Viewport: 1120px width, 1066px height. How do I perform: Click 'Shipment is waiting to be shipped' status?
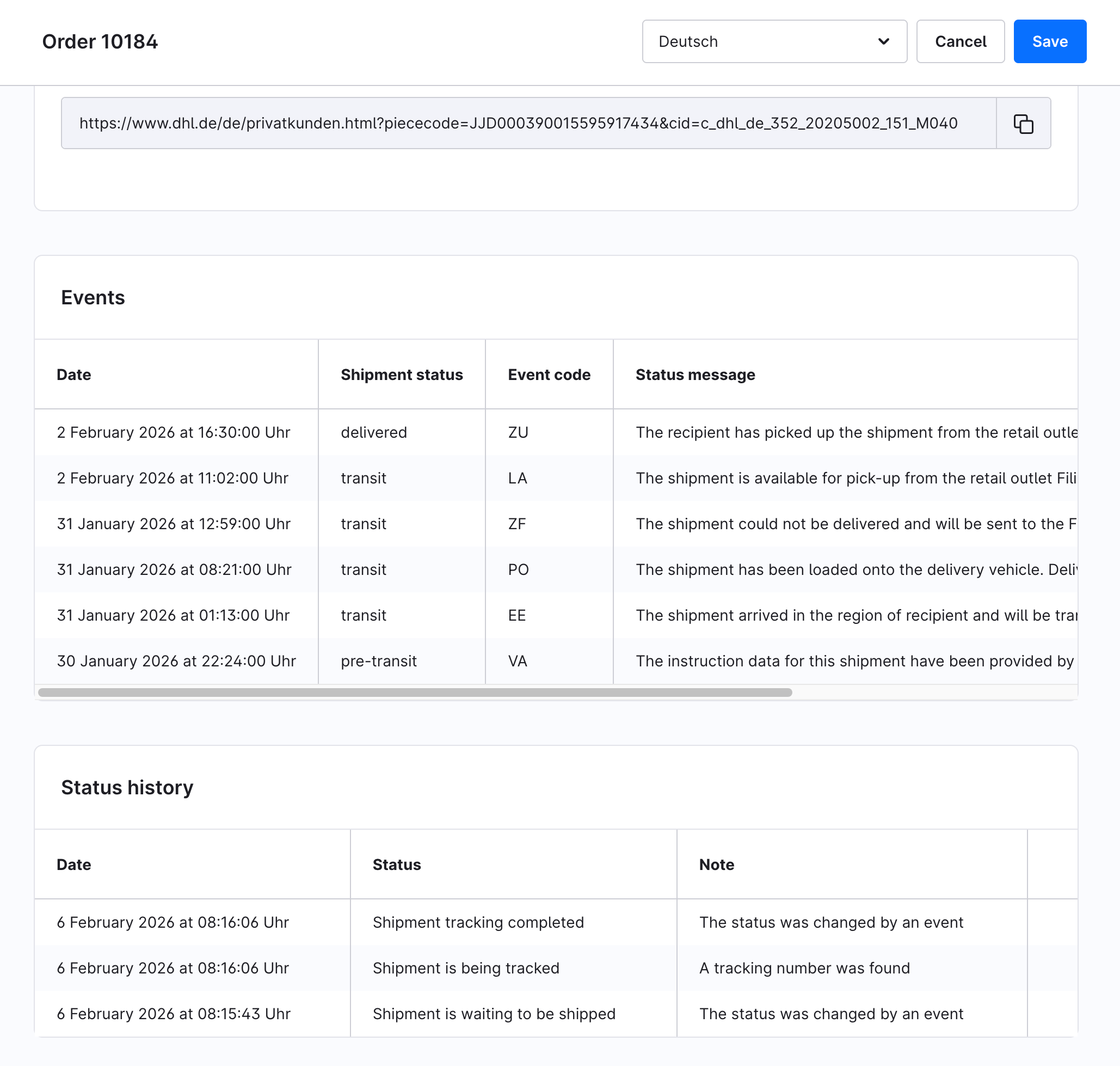point(494,1014)
